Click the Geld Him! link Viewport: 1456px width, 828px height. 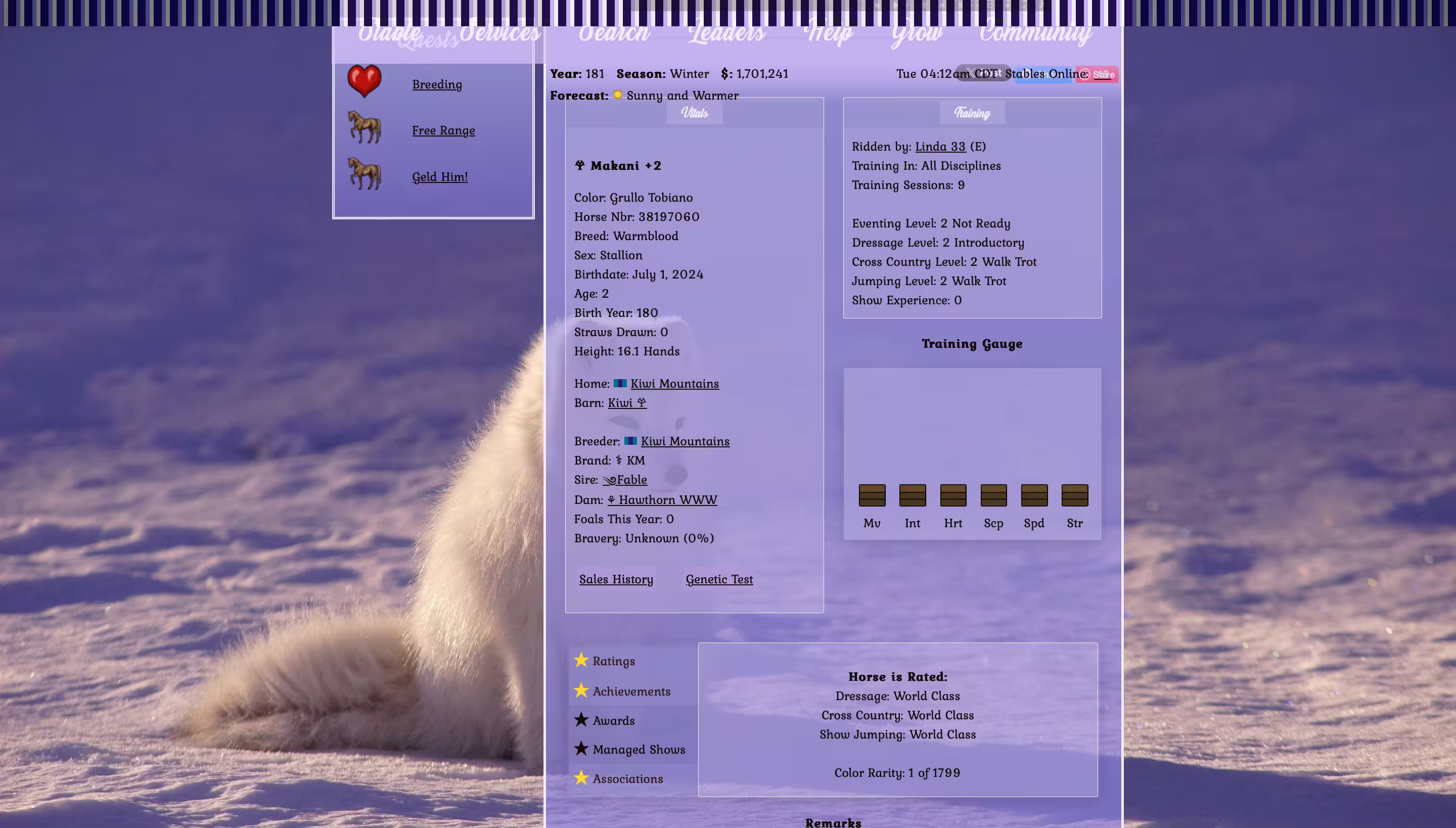click(440, 177)
